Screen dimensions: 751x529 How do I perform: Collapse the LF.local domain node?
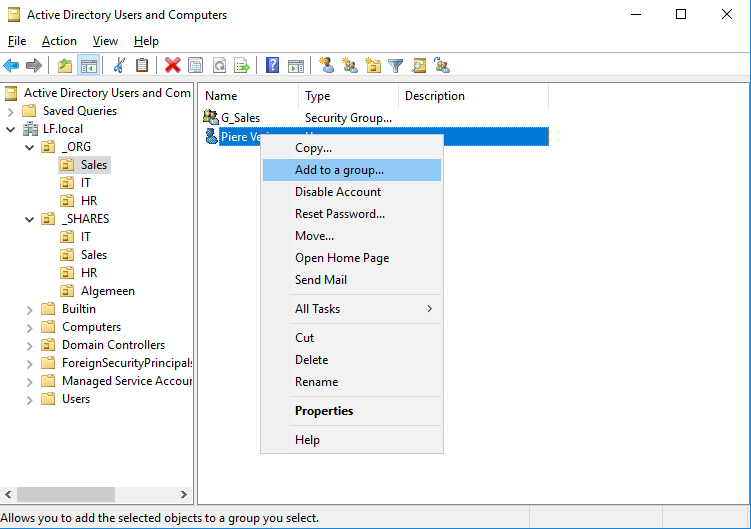(11, 129)
